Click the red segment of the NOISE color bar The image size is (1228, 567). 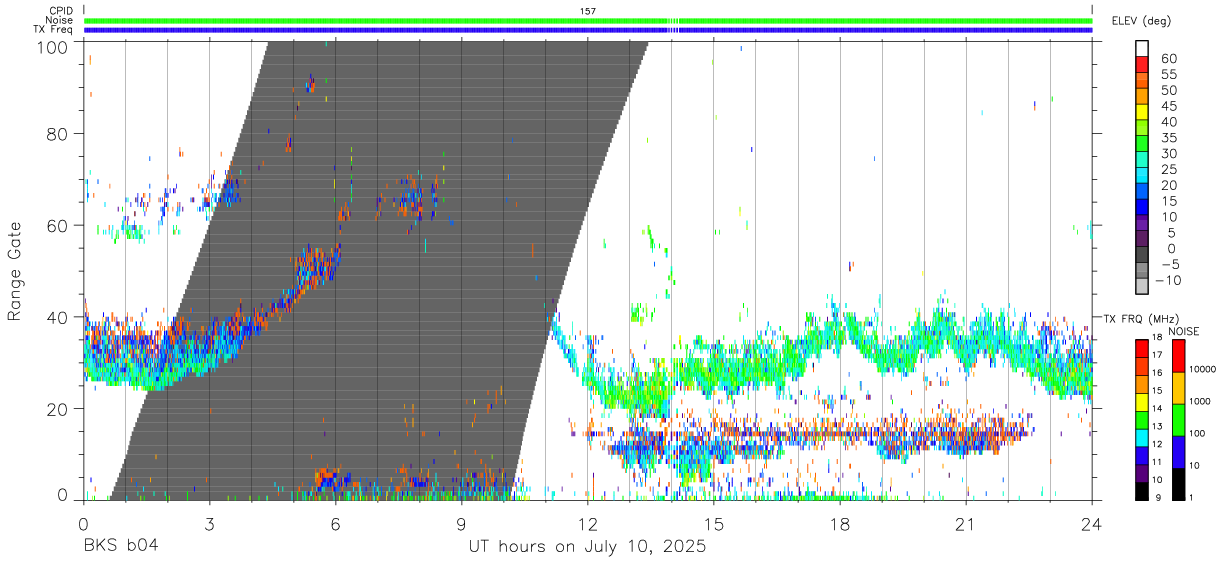click(1178, 355)
